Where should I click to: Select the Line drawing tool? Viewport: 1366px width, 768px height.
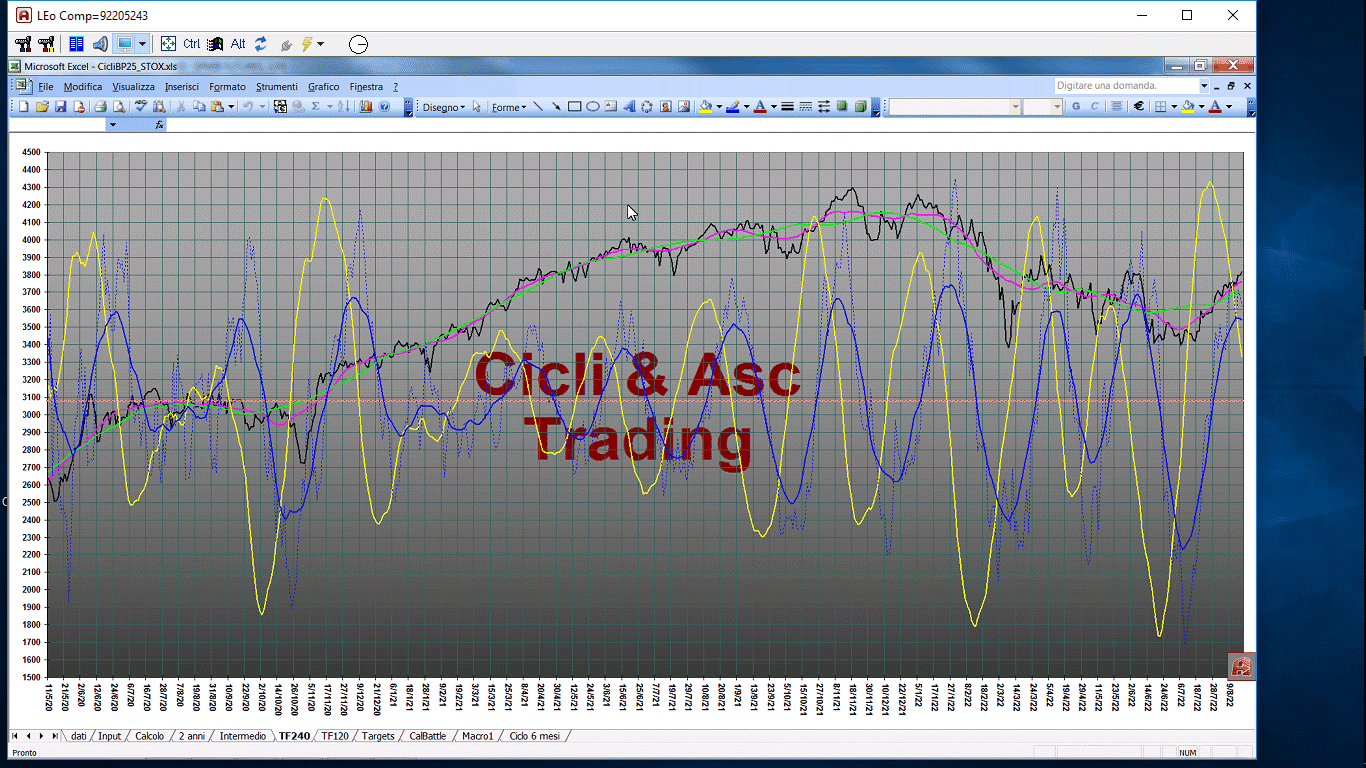click(x=538, y=106)
